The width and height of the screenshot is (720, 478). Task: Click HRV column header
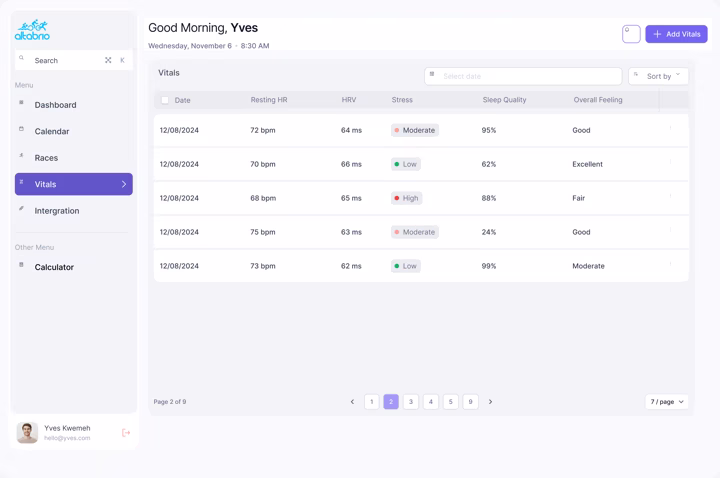click(349, 100)
